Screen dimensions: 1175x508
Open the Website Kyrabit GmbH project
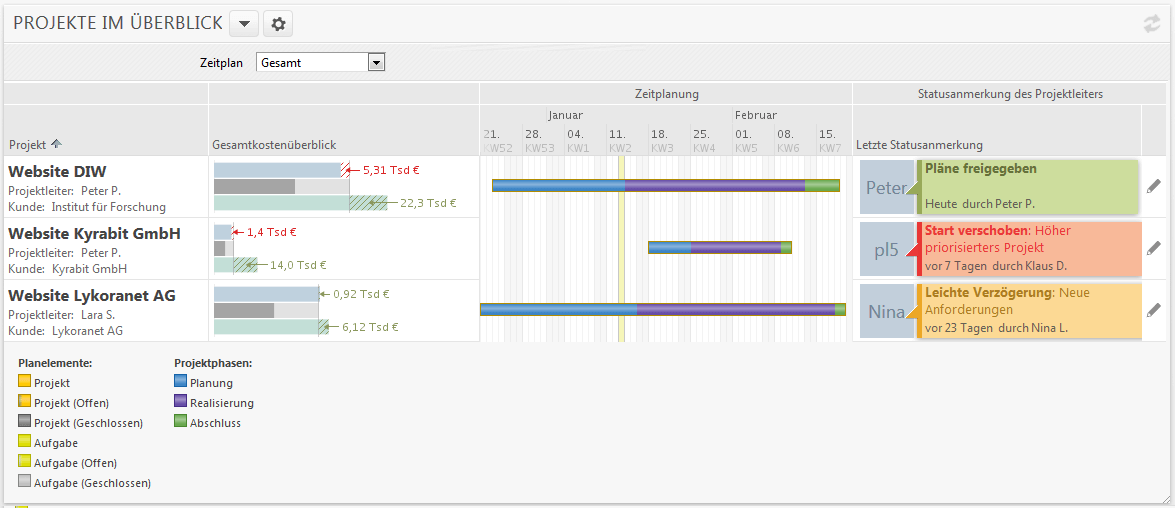[x=94, y=233]
